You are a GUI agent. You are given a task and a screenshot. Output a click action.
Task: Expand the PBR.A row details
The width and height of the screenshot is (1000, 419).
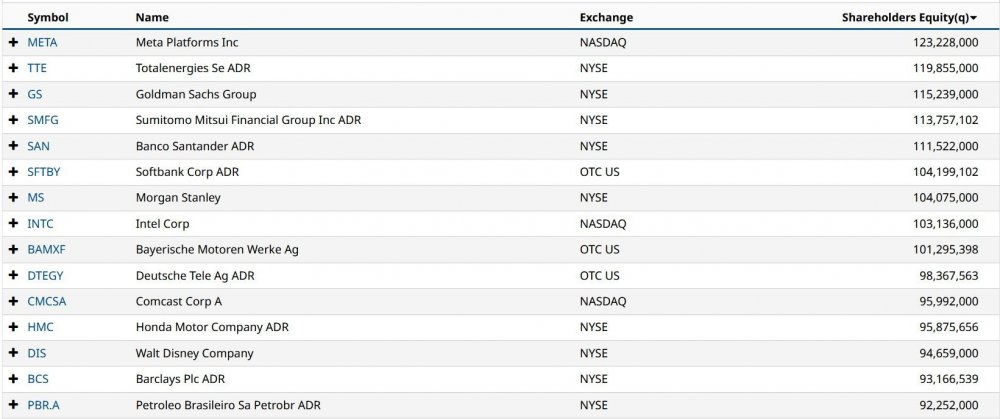[x=13, y=405]
